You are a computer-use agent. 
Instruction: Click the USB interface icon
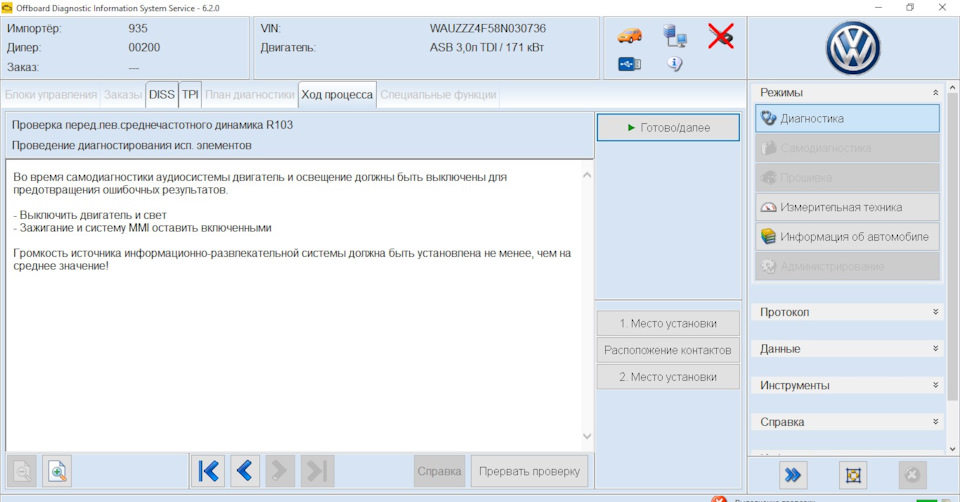629,64
